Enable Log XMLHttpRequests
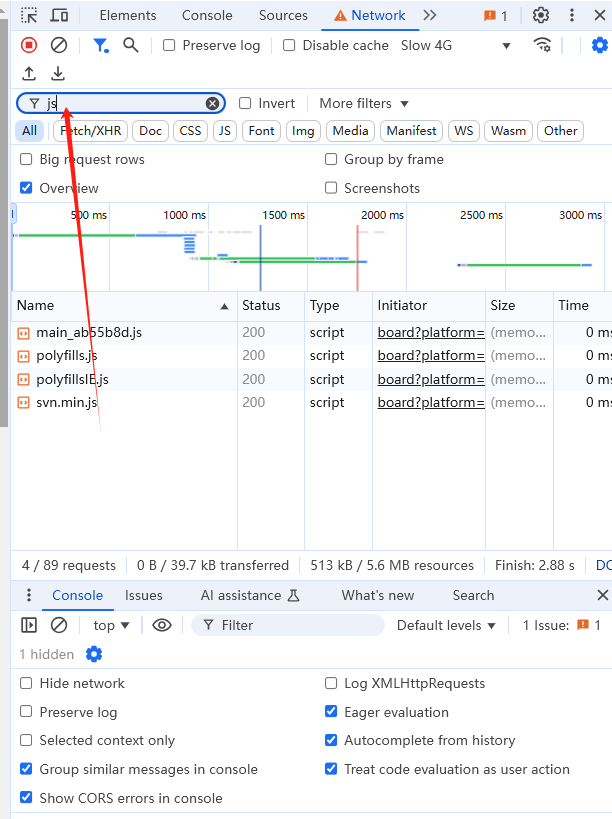The height and width of the screenshot is (819, 612). click(331, 683)
